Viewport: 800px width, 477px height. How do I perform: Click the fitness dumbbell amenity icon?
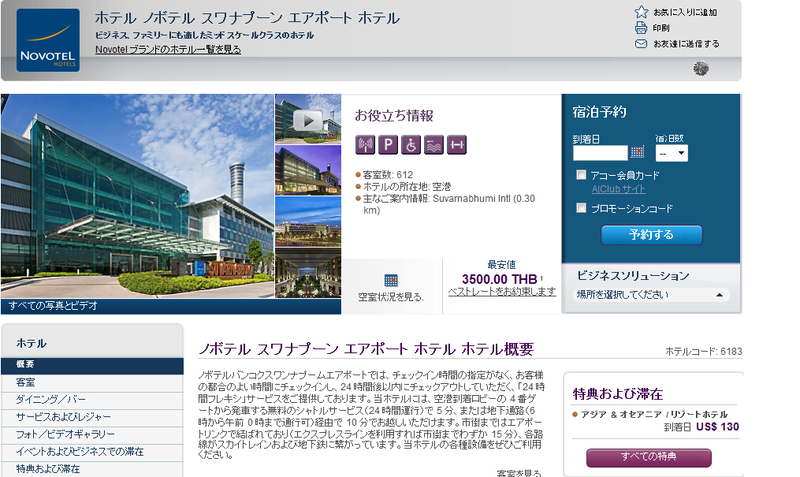[457, 145]
